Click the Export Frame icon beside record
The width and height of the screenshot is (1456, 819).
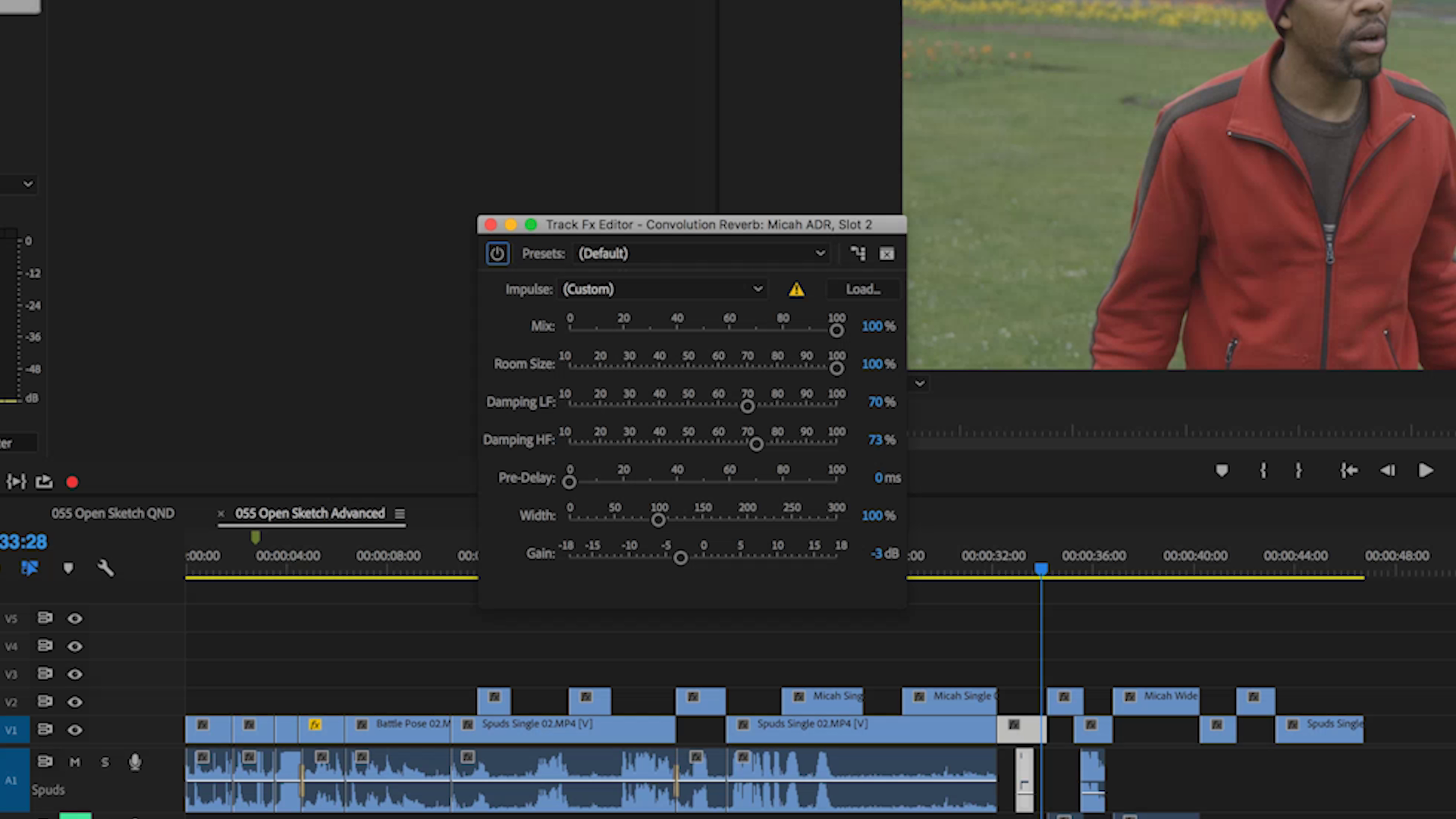point(44,482)
